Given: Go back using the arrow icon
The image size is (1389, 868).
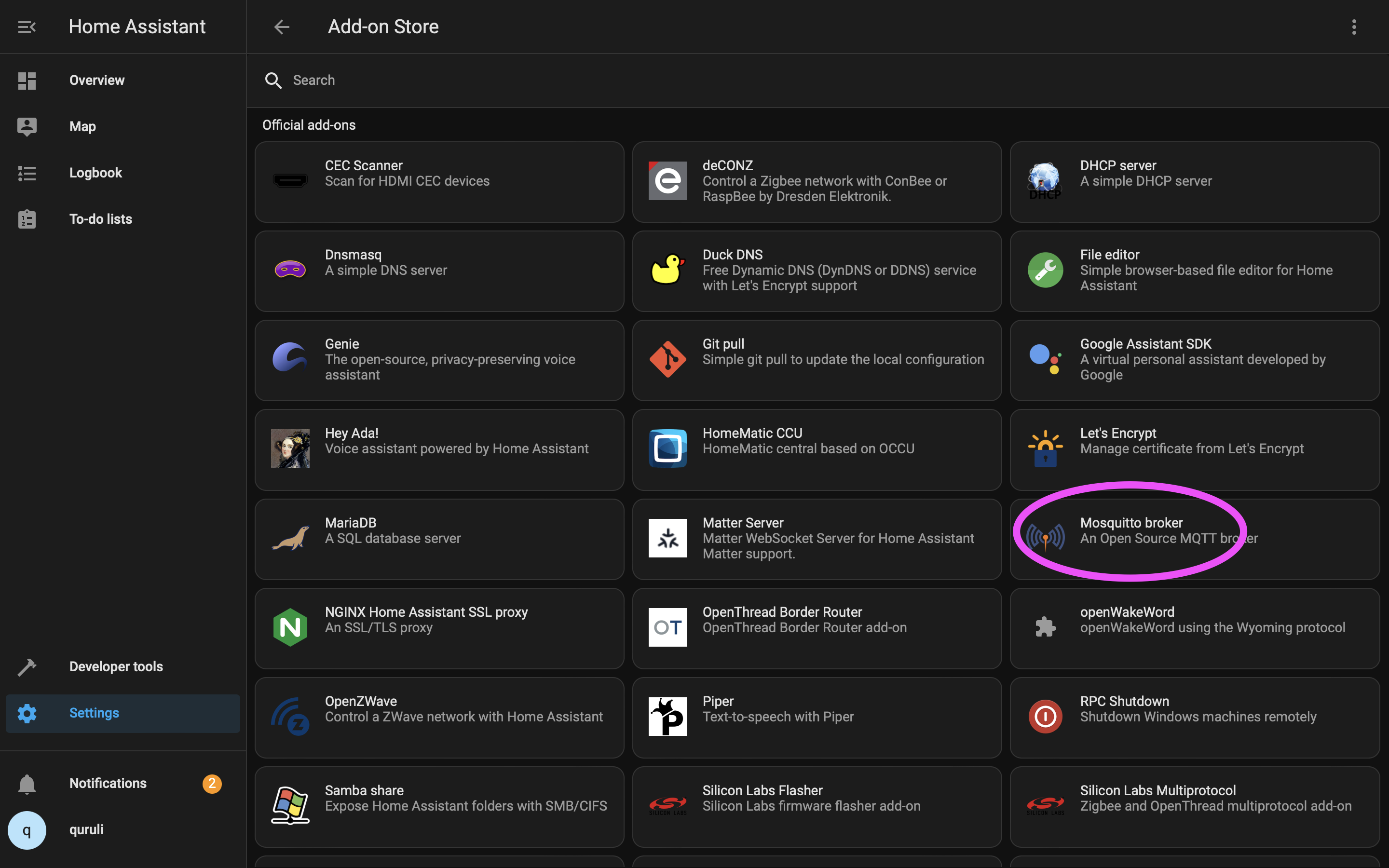Looking at the screenshot, I should 281,27.
